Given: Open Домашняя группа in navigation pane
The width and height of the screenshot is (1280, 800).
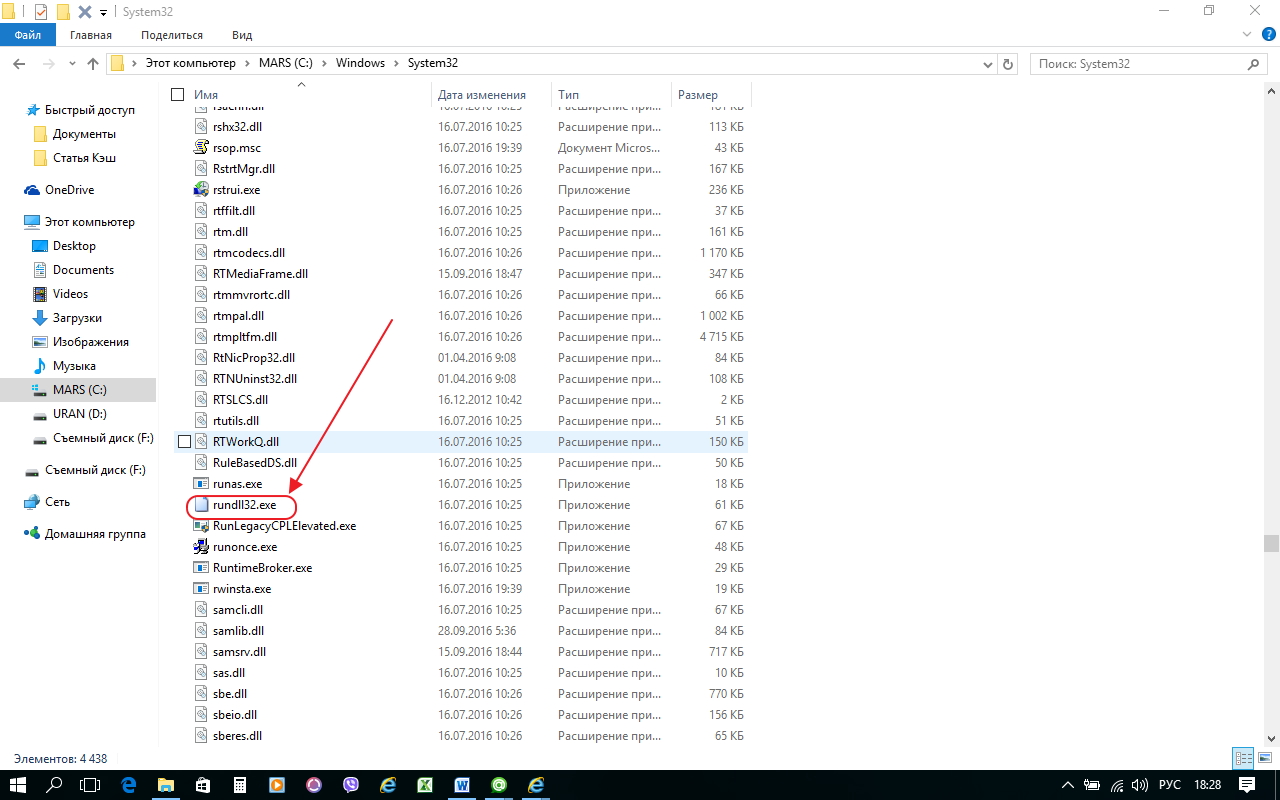Looking at the screenshot, I should (95, 534).
